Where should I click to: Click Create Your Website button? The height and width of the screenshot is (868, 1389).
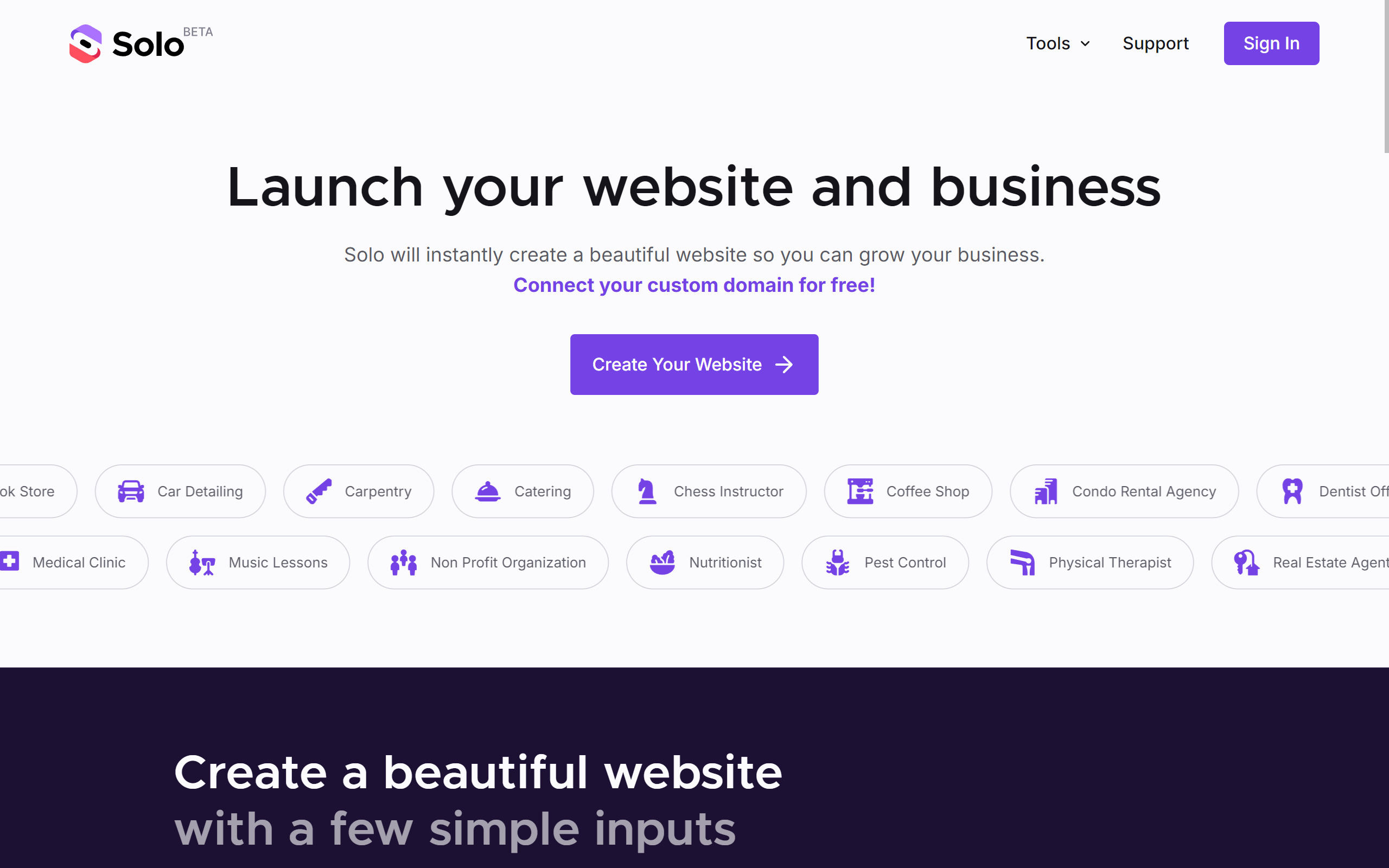click(695, 364)
